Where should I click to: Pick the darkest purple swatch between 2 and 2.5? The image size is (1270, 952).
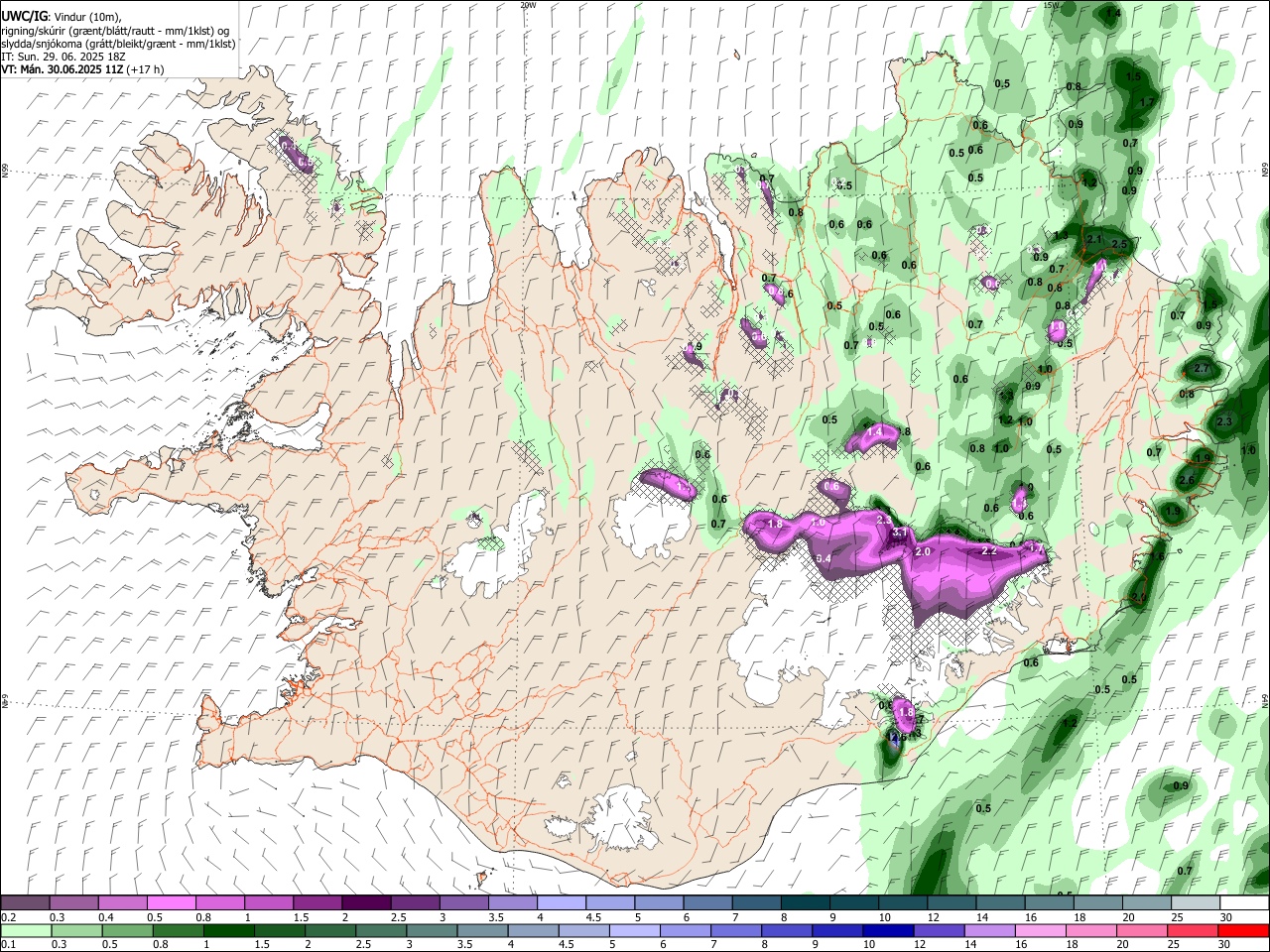[365, 903]
